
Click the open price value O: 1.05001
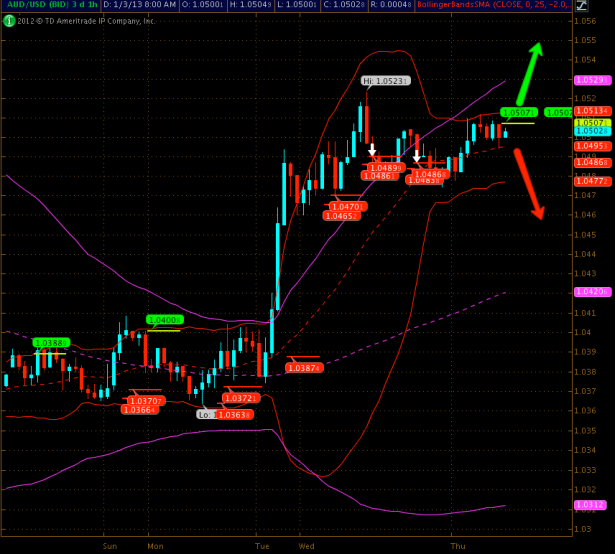click(x=202, y=5)
